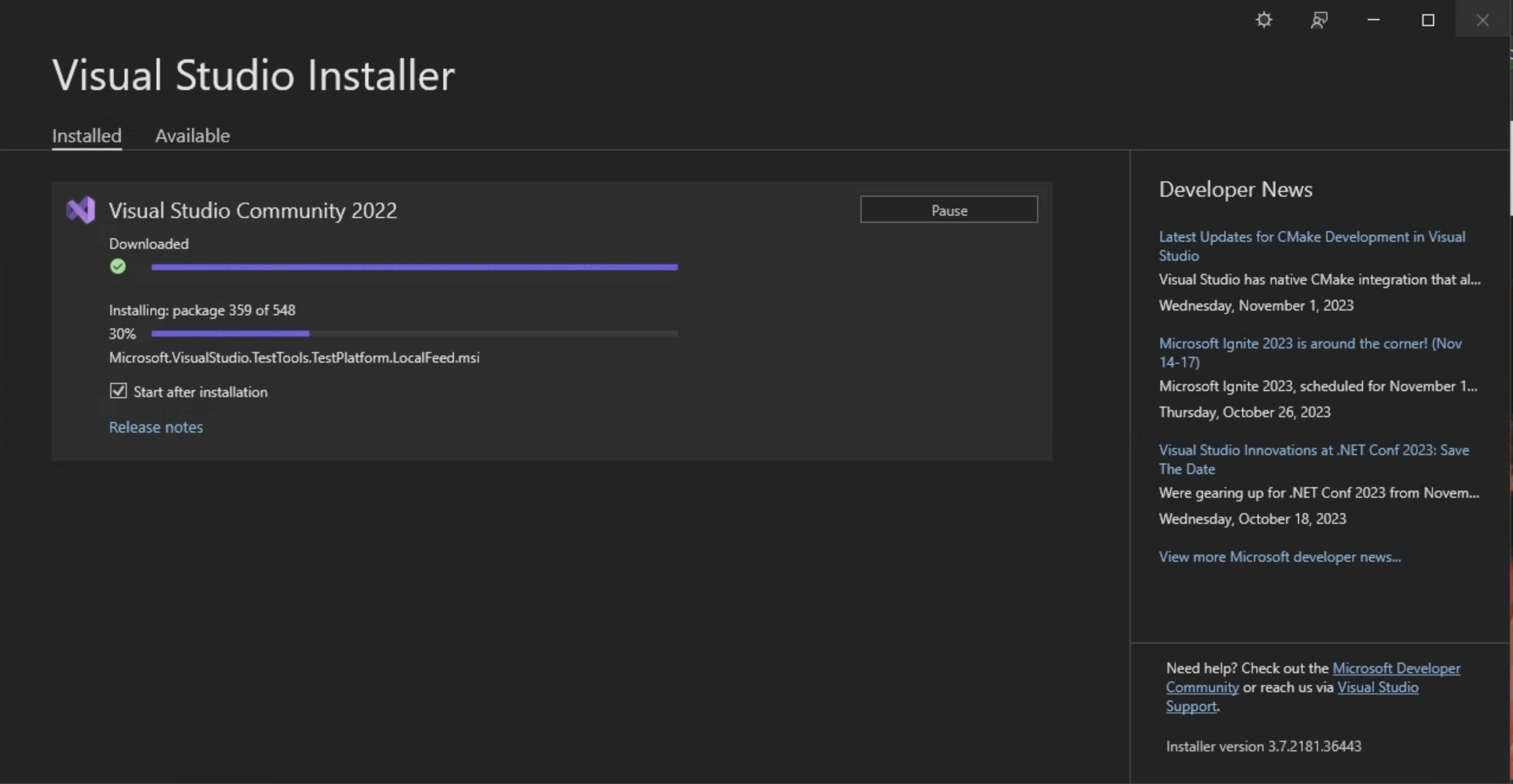Open the Microsoft Developer Community link
The image size is (1513, 784).
click(x=1395, y=667)
